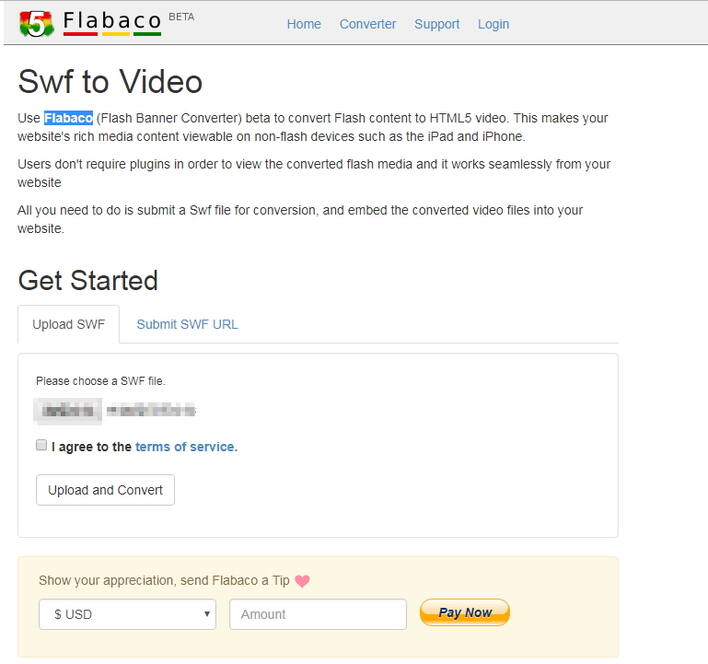Open the terms of service link
The height and width of the screenshot is (664, 708).
[x=186, y=446]
